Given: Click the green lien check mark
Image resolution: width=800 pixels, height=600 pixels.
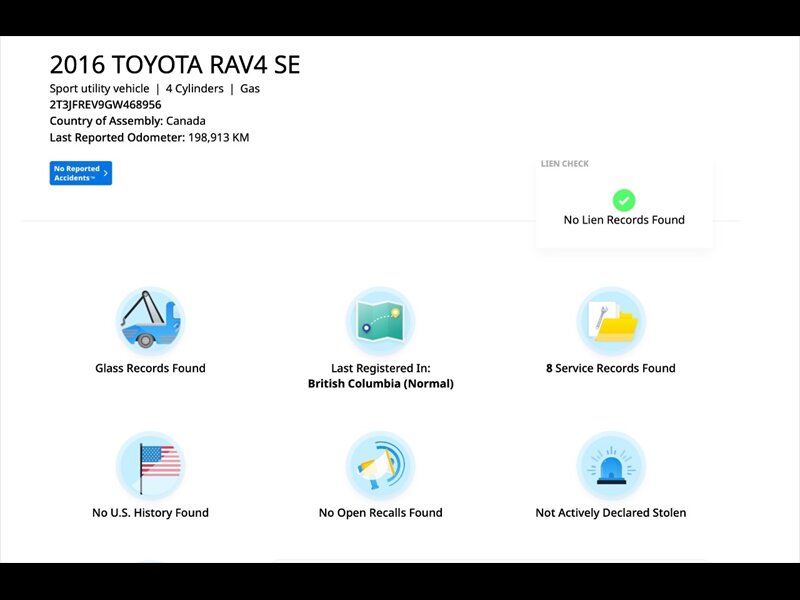Looking at the screenshot, I should point(624,200).
